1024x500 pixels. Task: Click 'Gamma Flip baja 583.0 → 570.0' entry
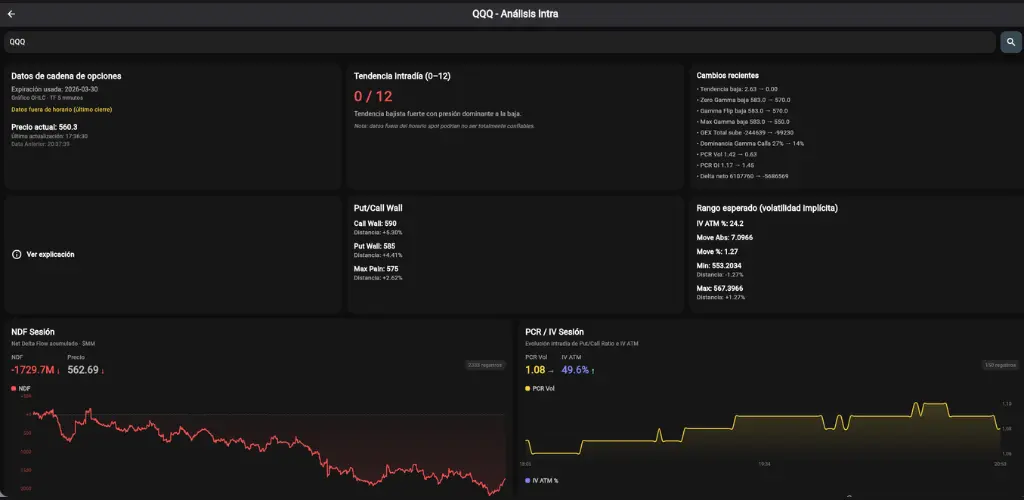[x=743, y=111]
